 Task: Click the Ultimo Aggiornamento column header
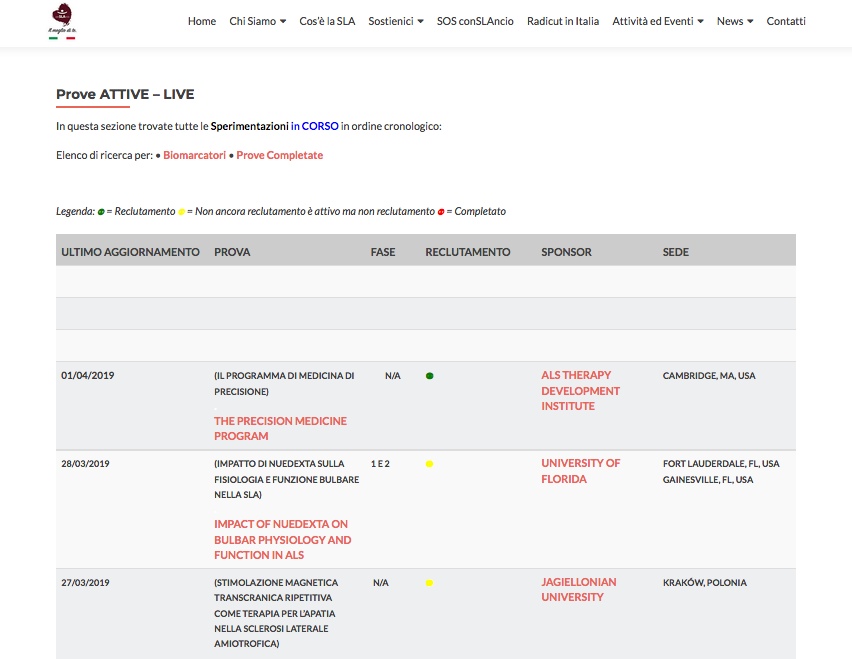click(x=130, y=252)
